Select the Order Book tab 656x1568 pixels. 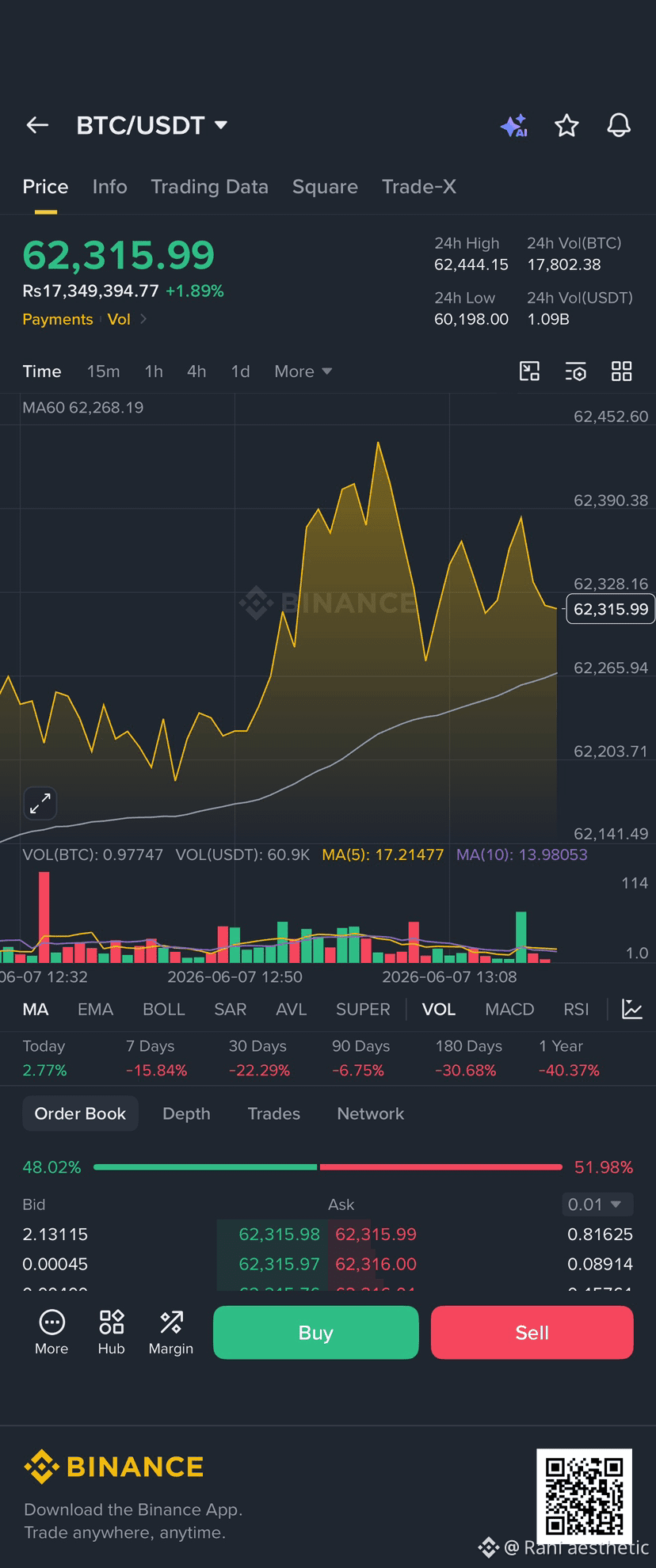coord(80,1113)
